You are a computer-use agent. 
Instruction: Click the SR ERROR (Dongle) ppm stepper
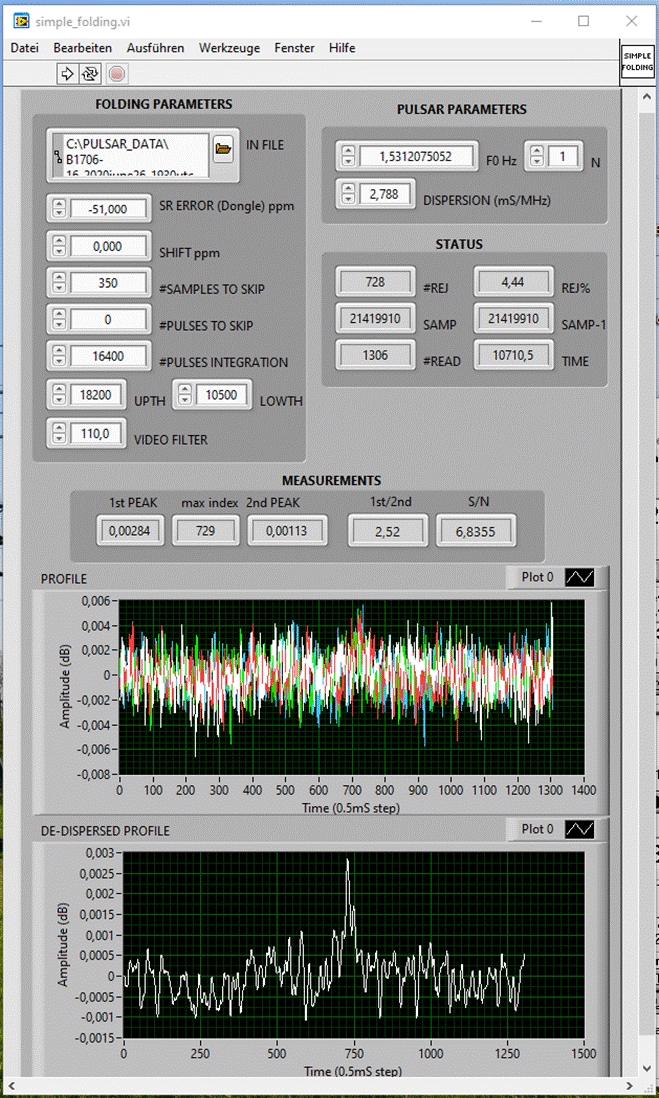59,208
